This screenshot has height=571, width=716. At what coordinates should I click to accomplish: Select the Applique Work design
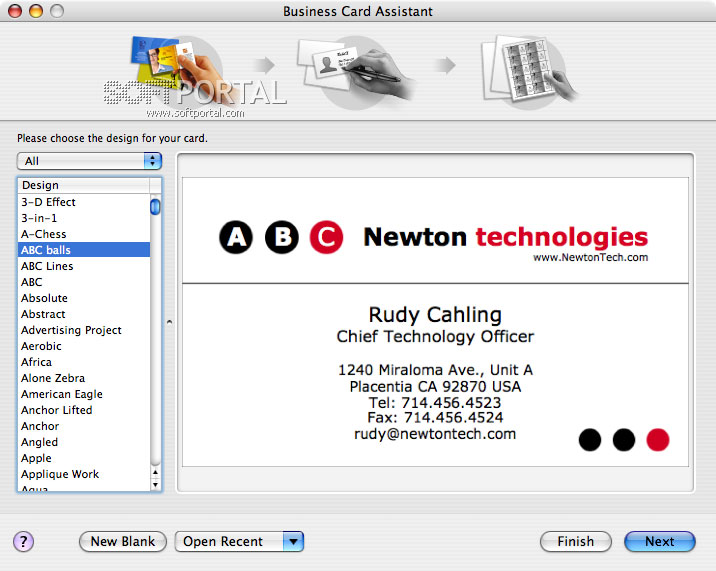coord(84,474)
